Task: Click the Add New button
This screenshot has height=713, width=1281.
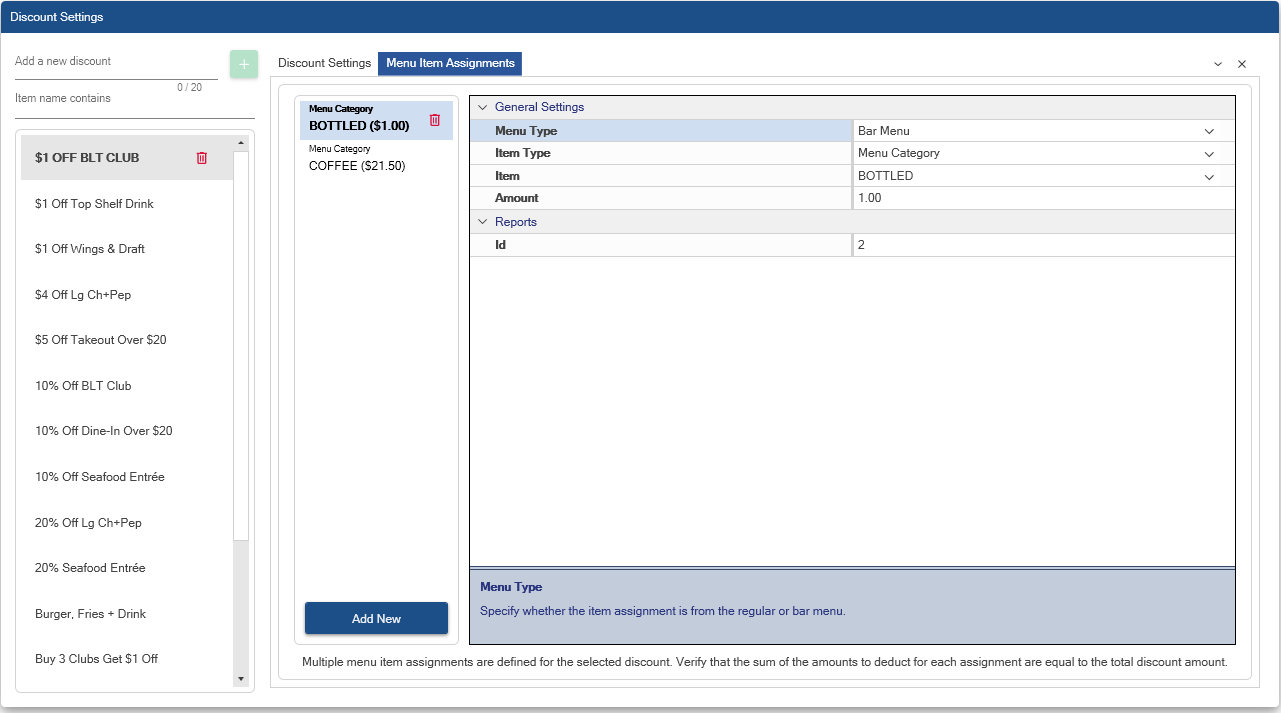Action: pyautogui.click(x=376, y=619)
